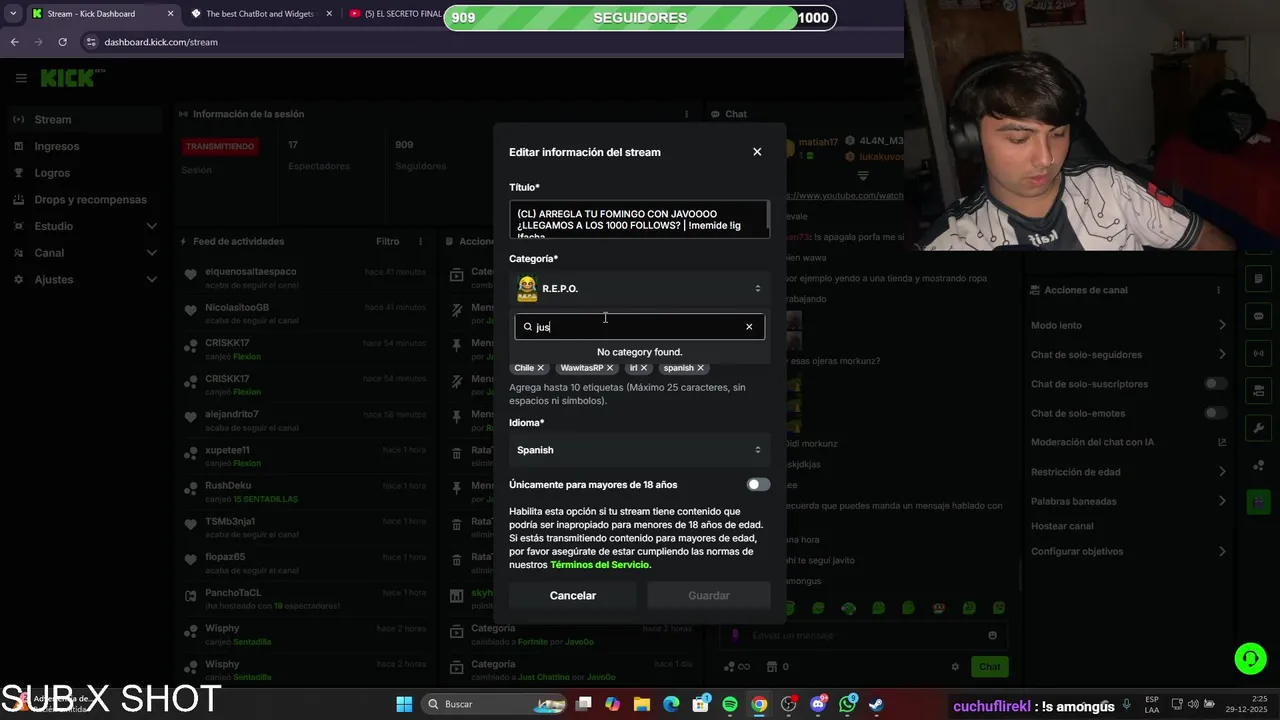Image resolution: width=1280 pixels, height=720 pixels.
Task: Open Steam from the taskbar
Action: 876,704
